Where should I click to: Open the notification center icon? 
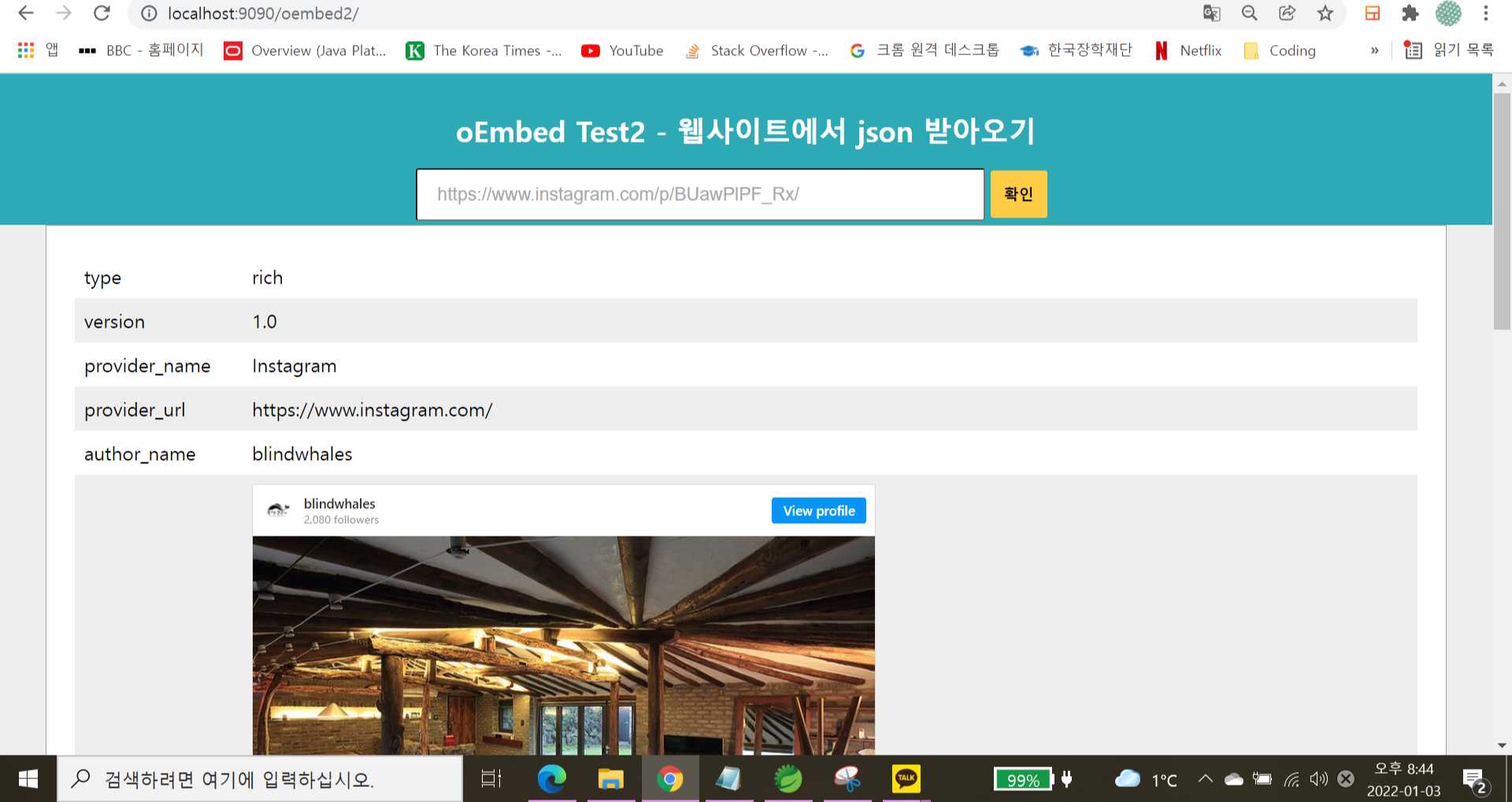pyautogui.click(x=1474, y=780)
